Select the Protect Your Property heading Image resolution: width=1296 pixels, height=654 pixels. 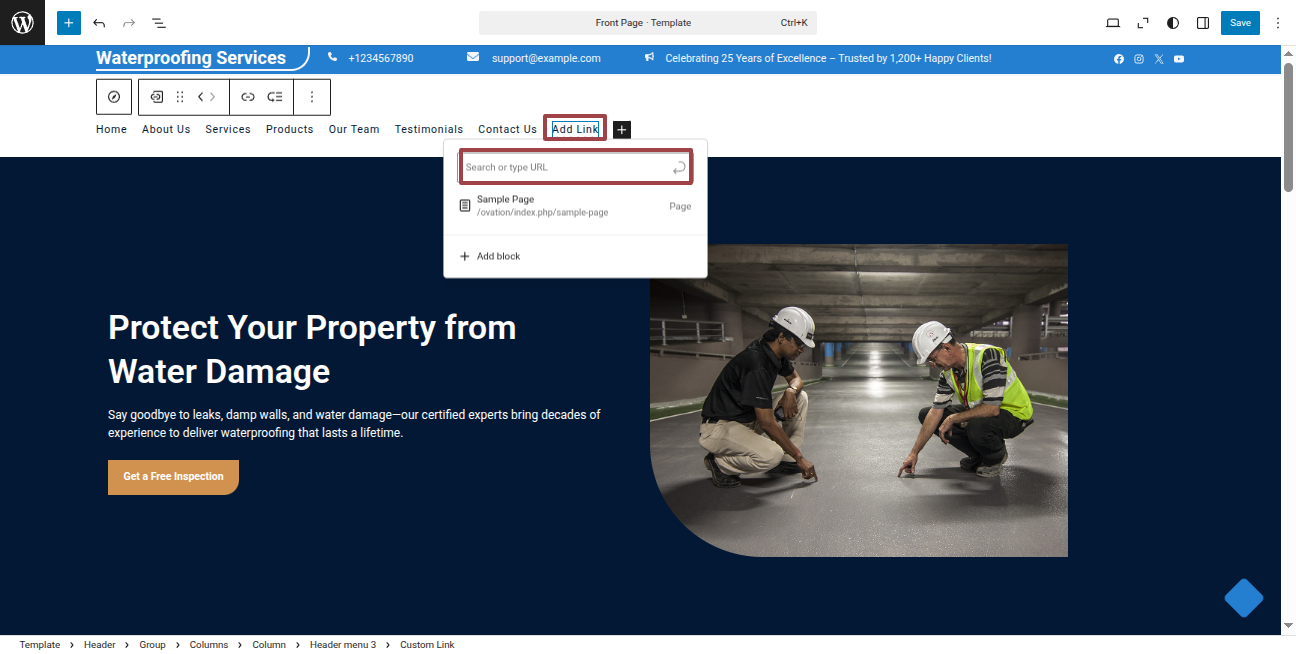312,349
